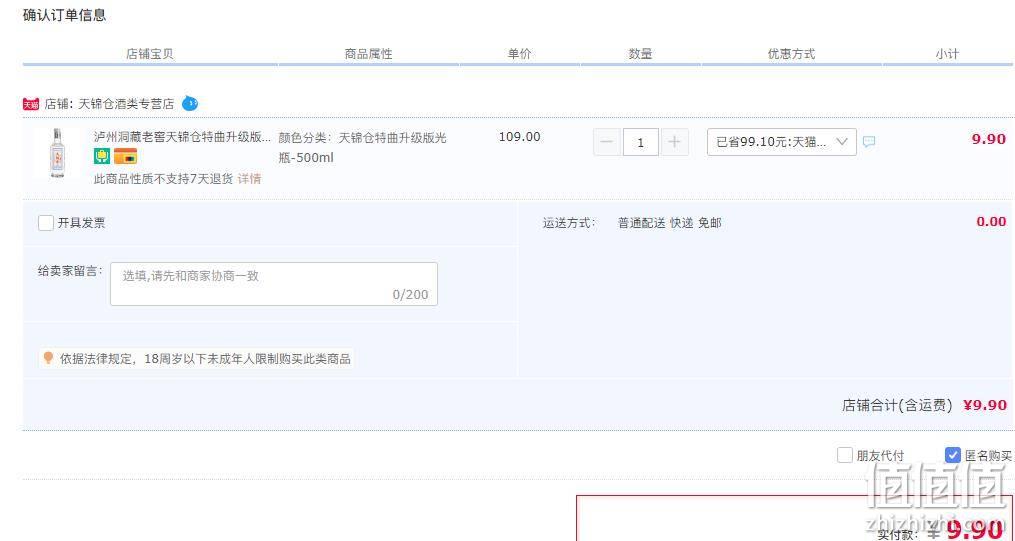1015x541 pixels.
Task: Expand the 已省99.10元 discount dropdown
Action: click(x=782, y=142)
